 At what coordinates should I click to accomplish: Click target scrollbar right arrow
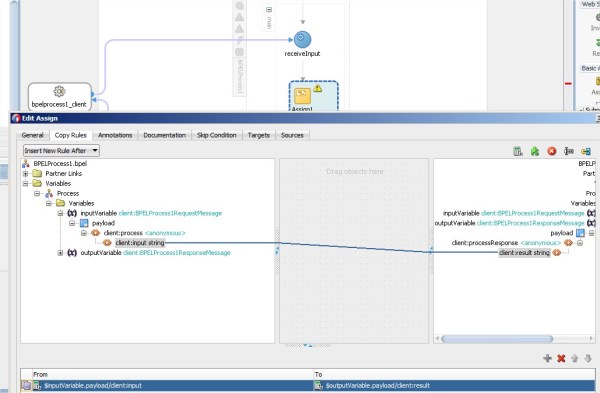591,339
